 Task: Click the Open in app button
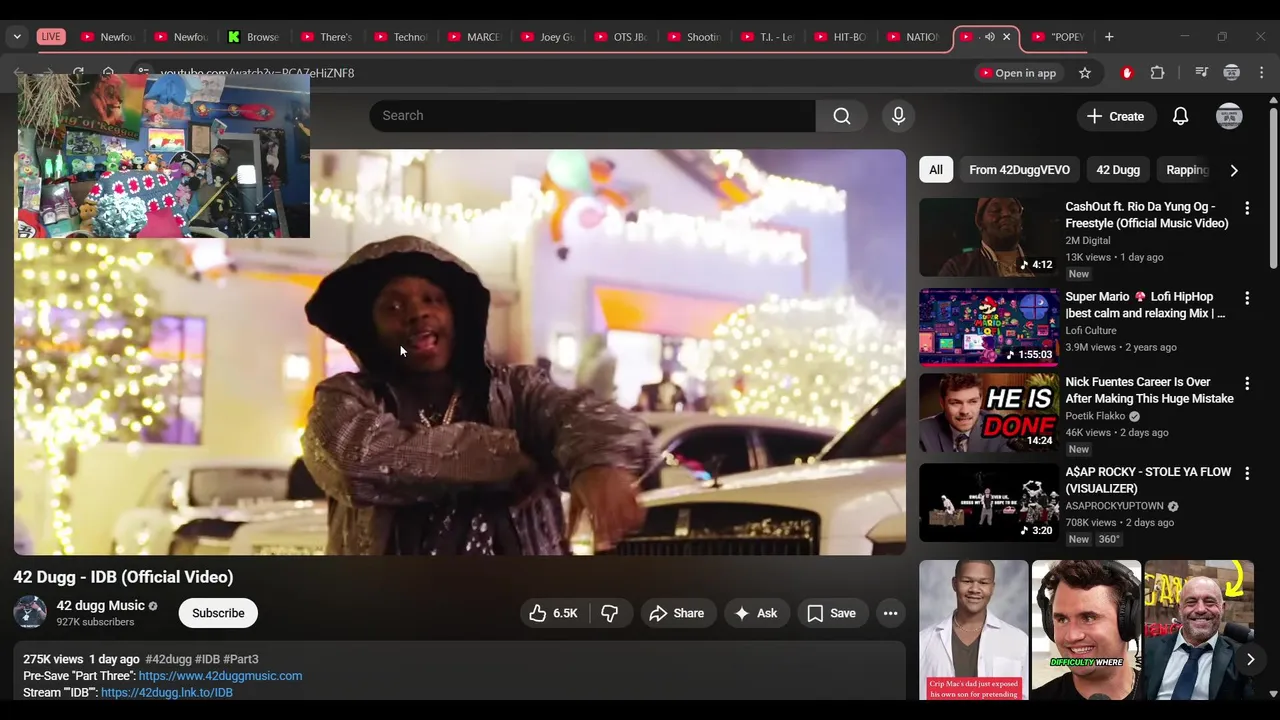[x=1018, y=73]
